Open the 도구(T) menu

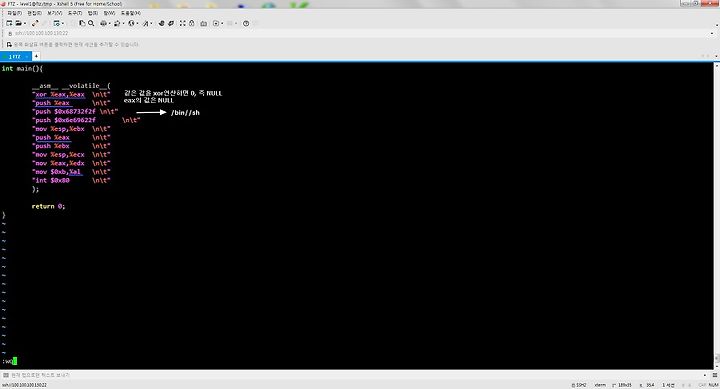(75, 13)
